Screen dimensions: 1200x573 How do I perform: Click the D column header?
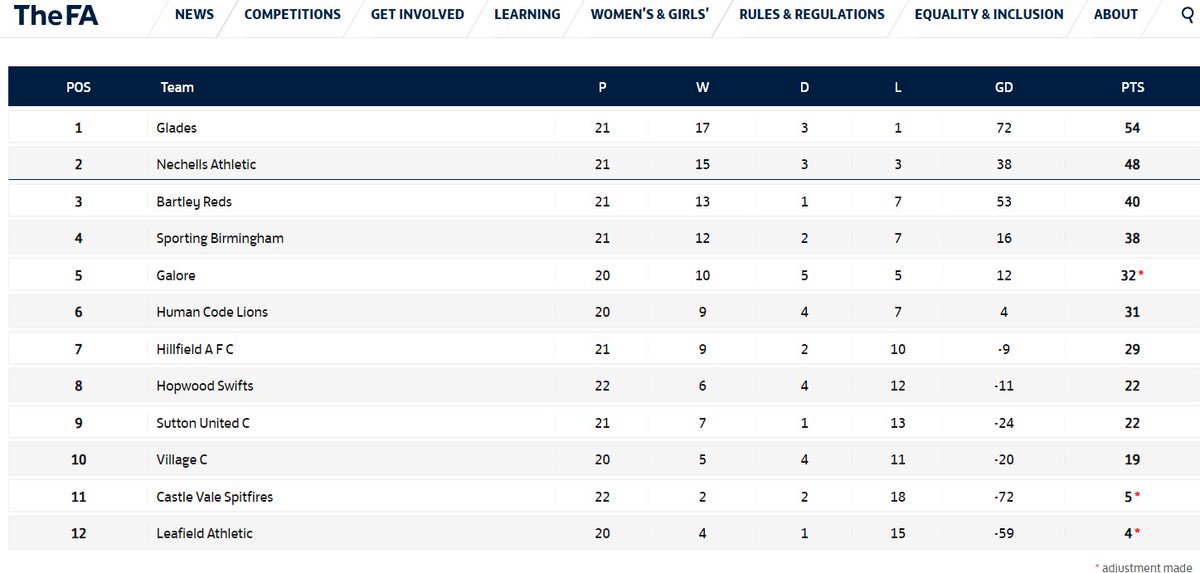(x=805, y=87)
